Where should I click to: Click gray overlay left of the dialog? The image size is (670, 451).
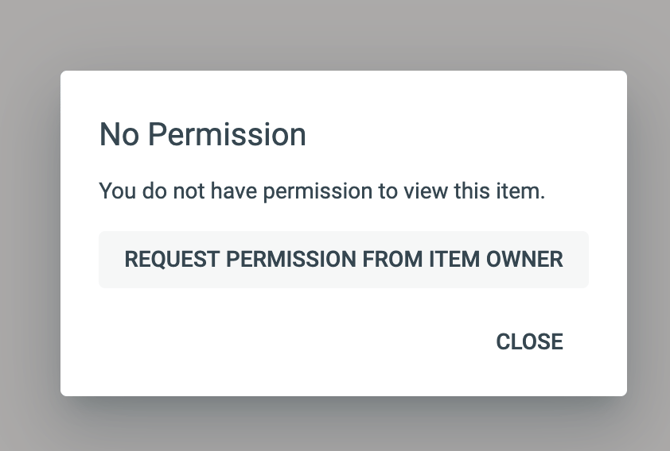coord(30,233)
